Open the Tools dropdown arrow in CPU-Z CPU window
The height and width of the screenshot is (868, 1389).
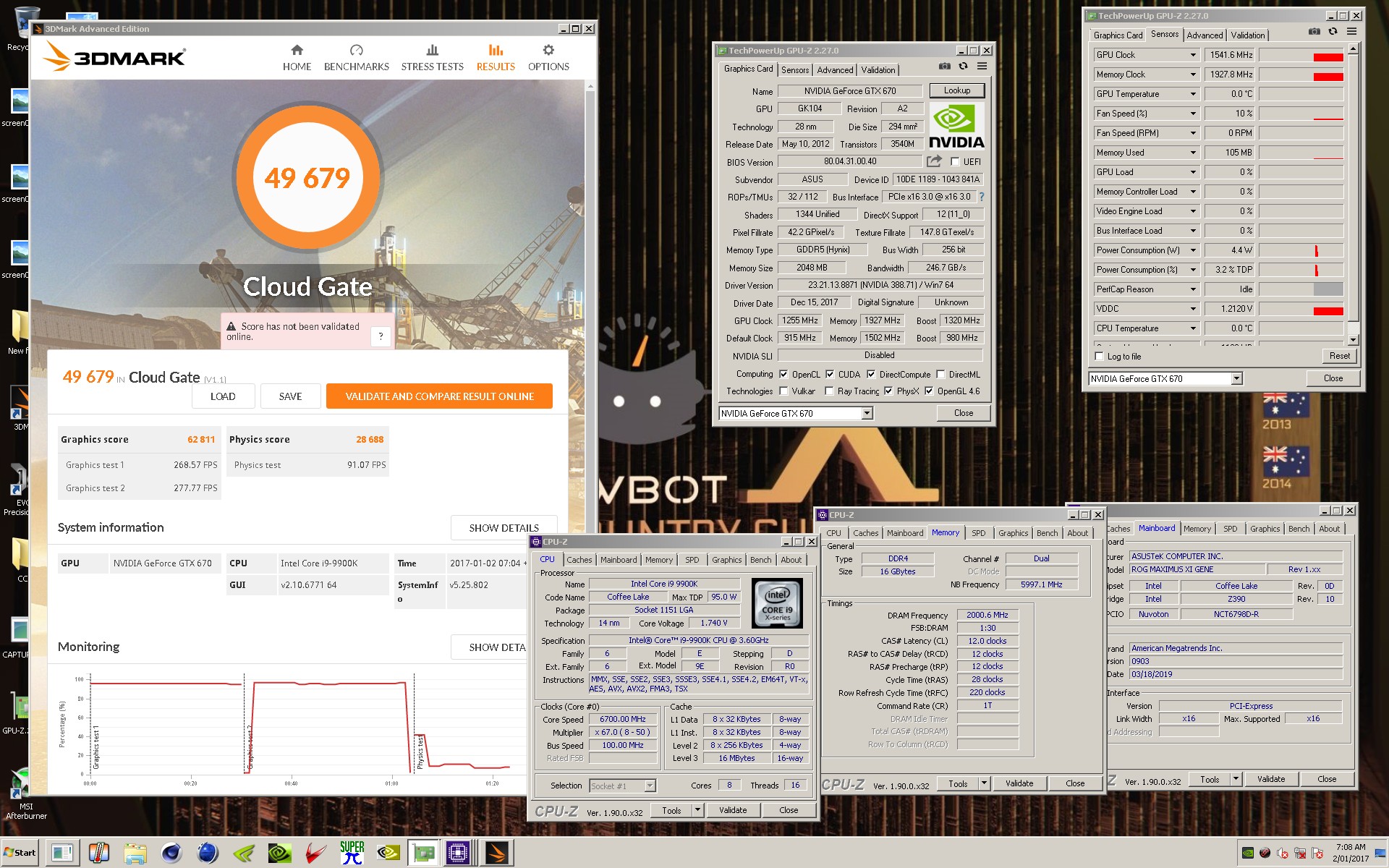click(697, 810)
